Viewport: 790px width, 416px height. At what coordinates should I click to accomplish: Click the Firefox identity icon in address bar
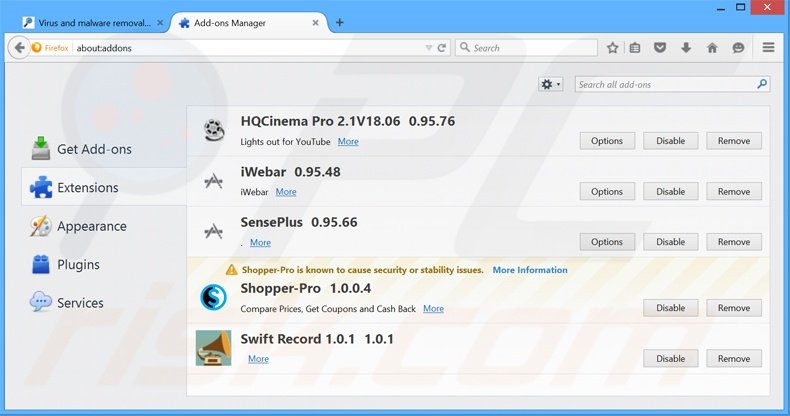click(x=36, y=48)
